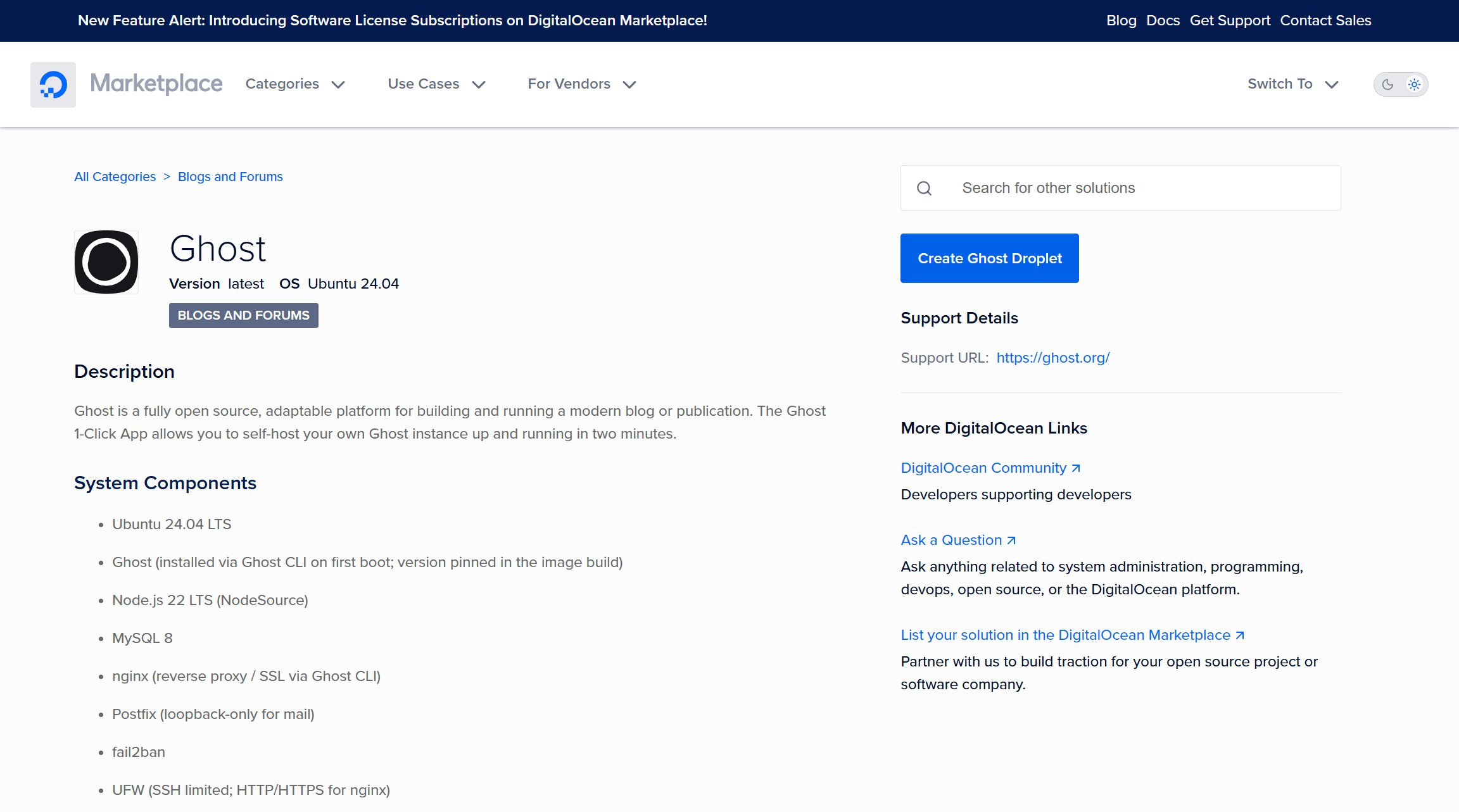Click the 'Ghost' heading text
The height and width of the screenshot is (812, 1459).
point(218,249)
